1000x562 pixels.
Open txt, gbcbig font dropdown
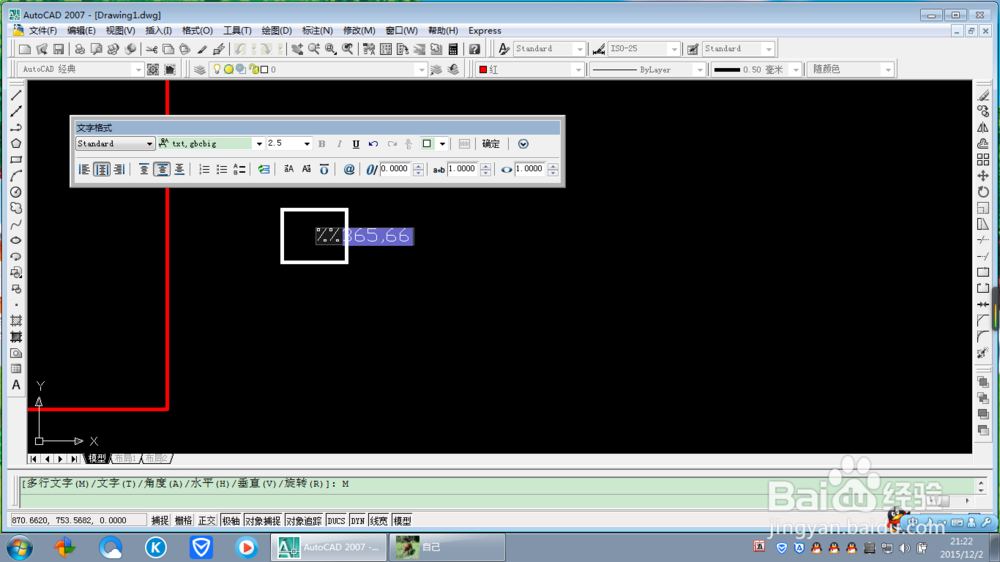(259, 144)
